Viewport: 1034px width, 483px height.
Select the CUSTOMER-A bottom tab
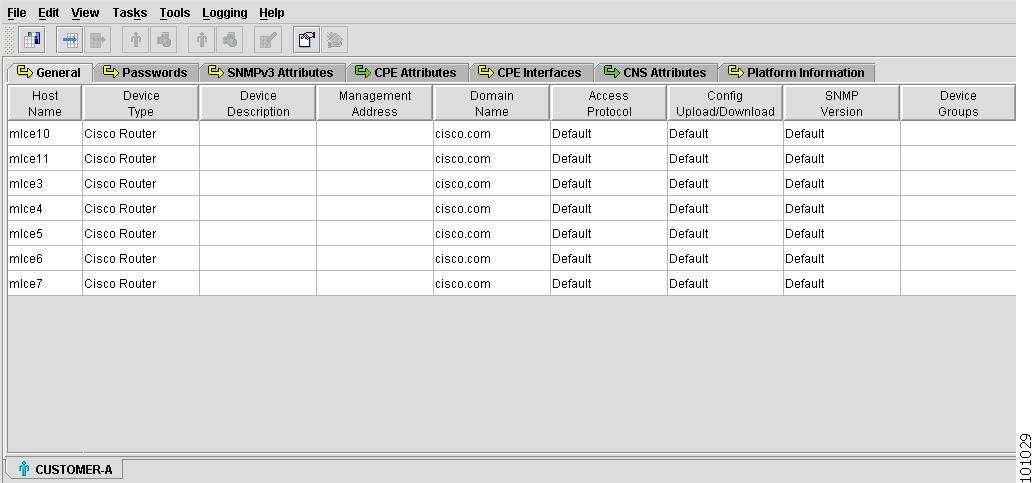click(x=65, y=470)
